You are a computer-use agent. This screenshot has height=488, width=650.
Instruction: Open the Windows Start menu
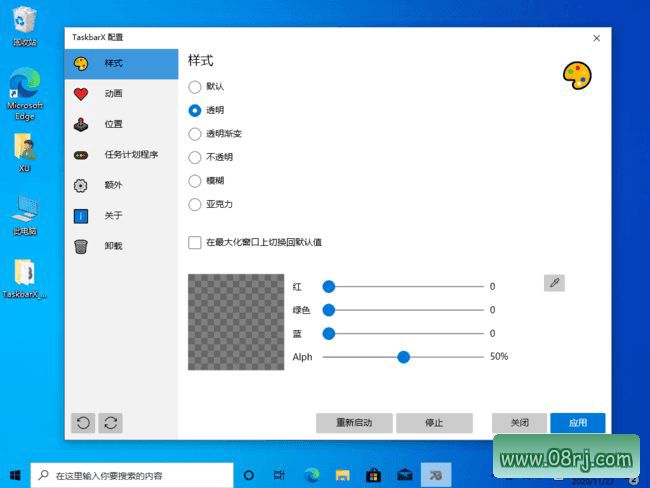pyautogui.click(x=15, y=475)
